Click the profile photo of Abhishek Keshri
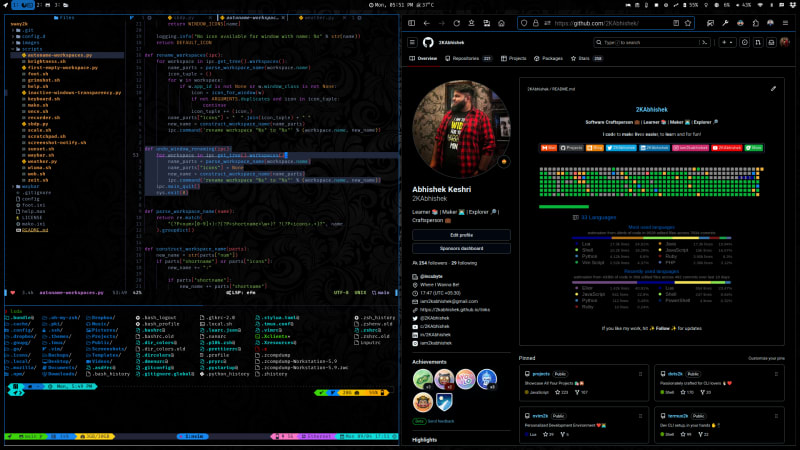The width and height of the screenshot is (800, 450). click(x=461, y=129)
